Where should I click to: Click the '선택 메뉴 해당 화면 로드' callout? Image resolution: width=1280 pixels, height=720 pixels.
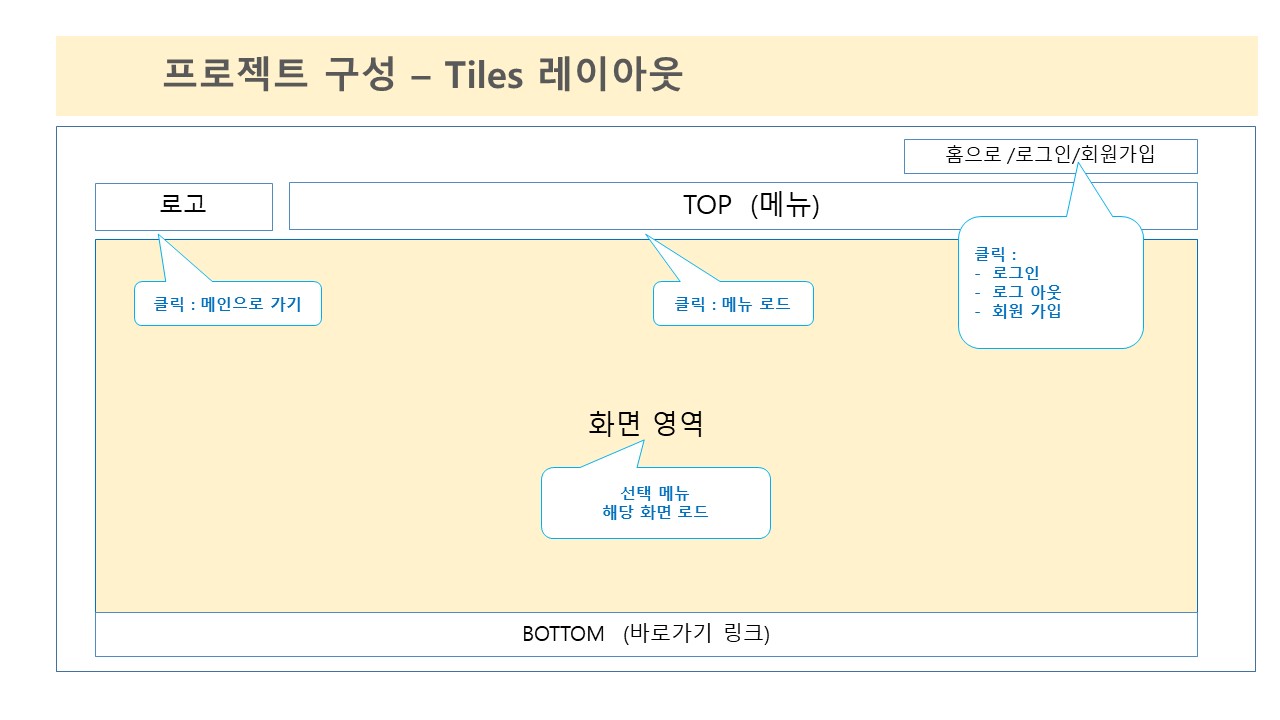click(656, 502)
